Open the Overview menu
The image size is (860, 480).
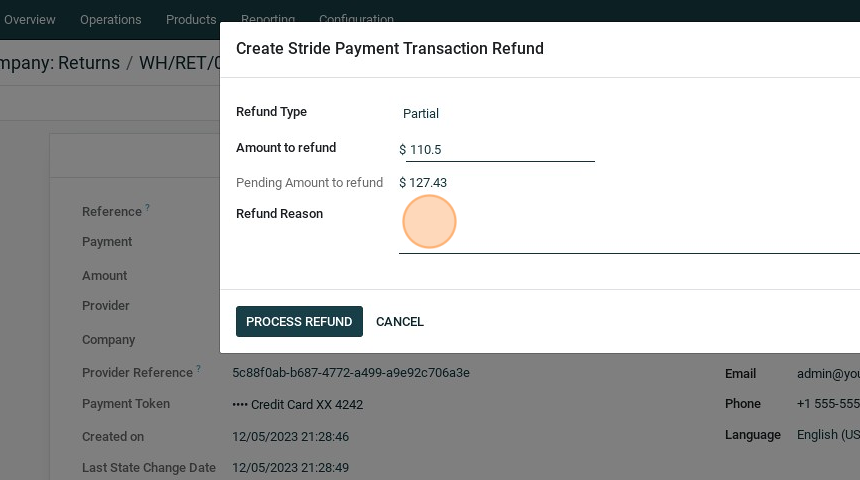(30, 20)
